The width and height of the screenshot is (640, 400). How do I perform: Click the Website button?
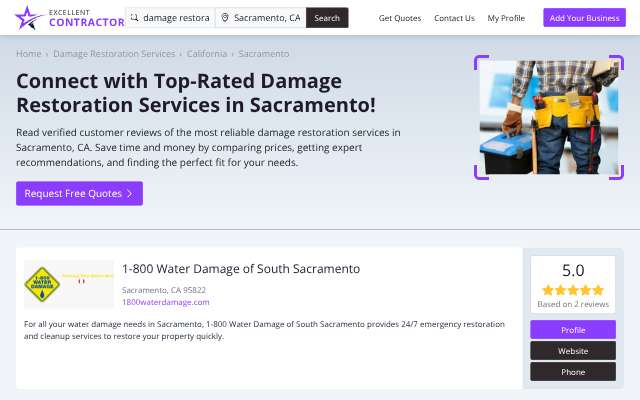click(x=573, y=351)
